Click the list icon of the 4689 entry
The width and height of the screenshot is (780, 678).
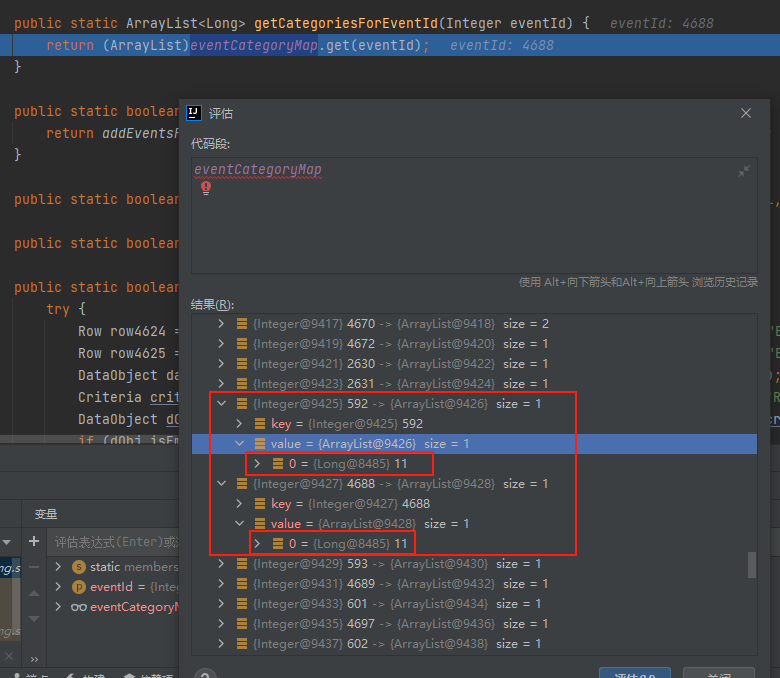(x=242, y=583)
